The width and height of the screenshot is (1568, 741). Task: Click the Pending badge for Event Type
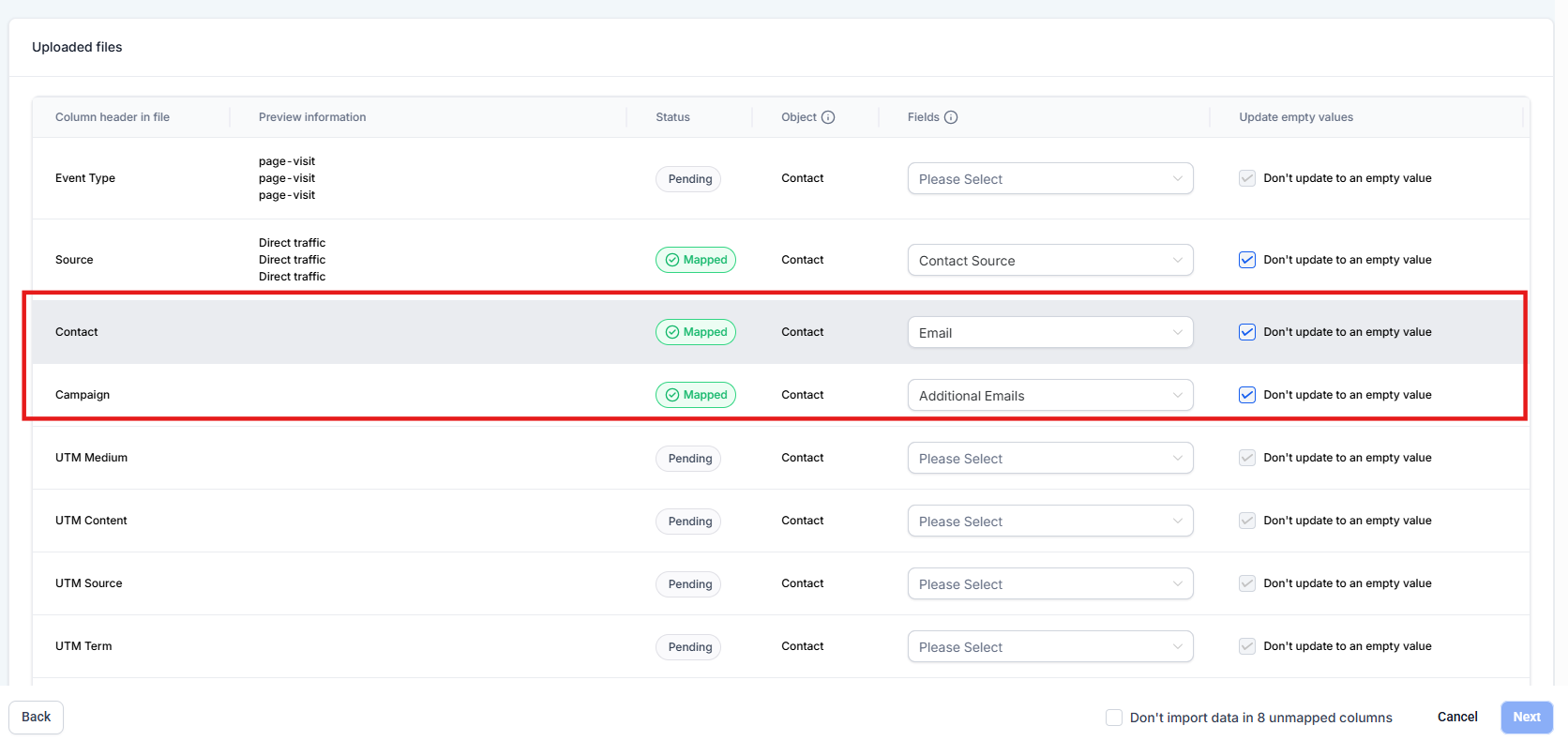tap(688, 179)
